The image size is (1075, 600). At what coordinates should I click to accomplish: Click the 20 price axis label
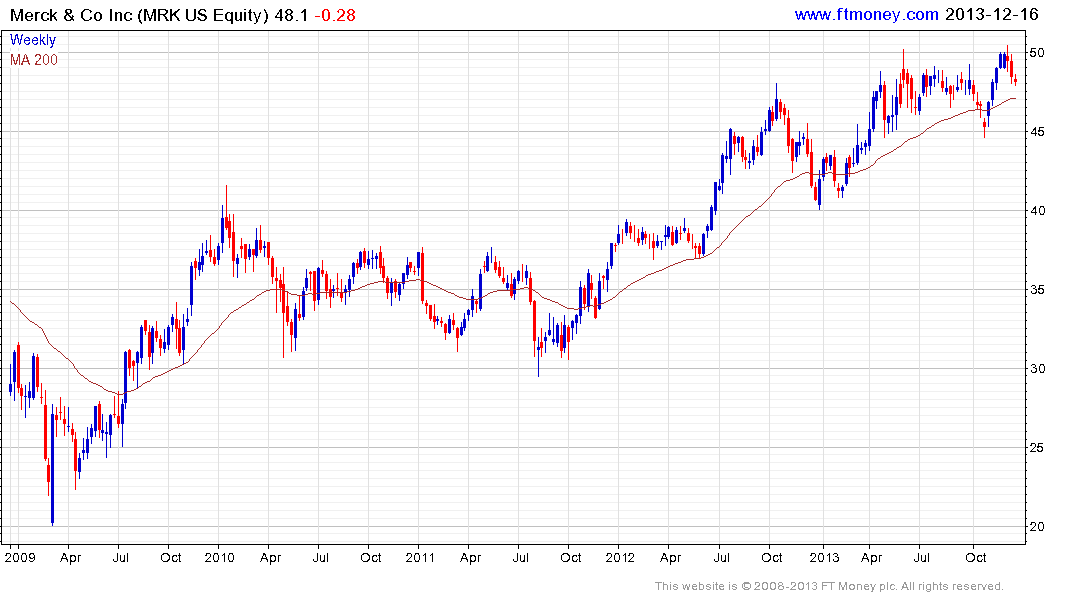pos(1037,527)
